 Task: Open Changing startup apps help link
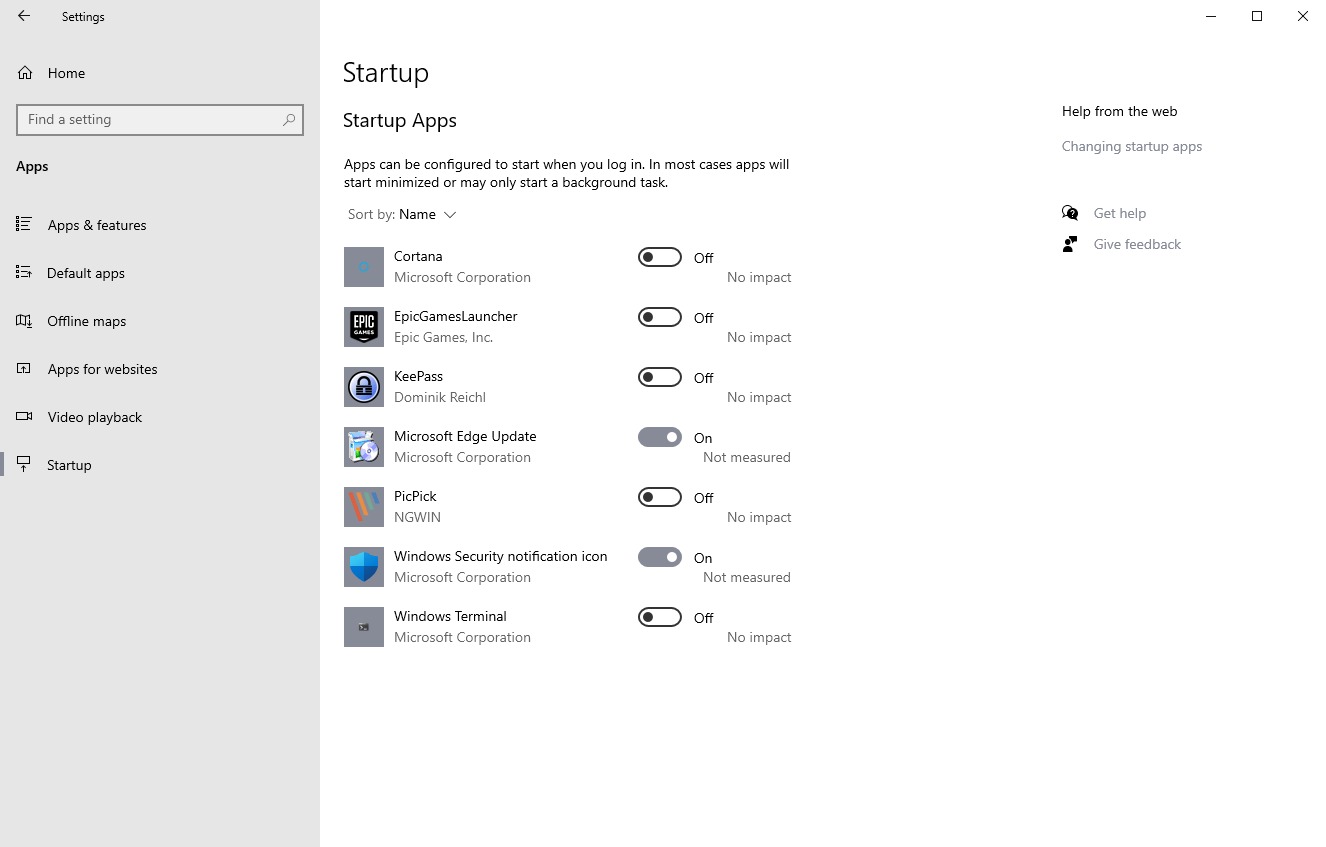[1131, 146]
